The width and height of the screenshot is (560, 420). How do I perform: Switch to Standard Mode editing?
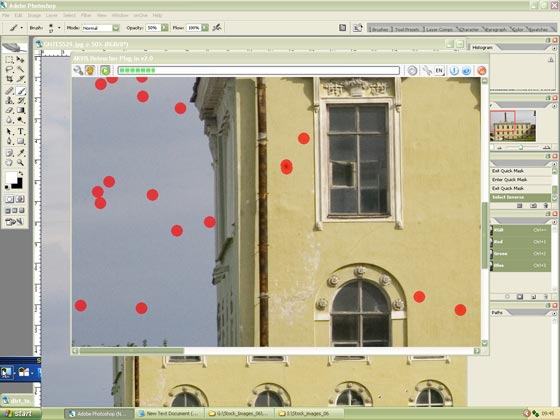point(9,199)
